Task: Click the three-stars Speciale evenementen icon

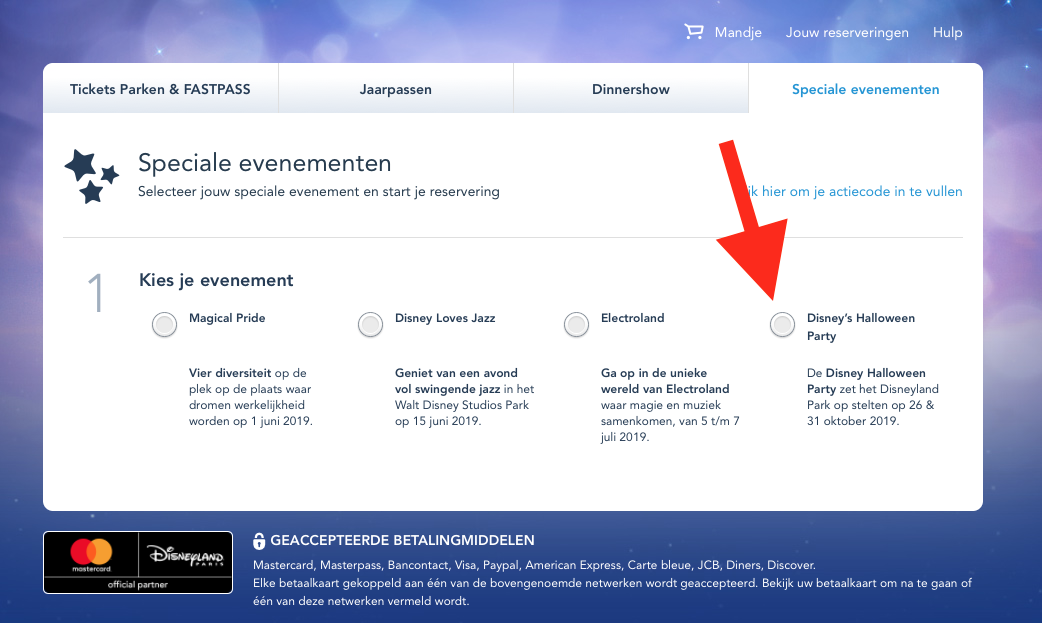Action: coord(91,176)
